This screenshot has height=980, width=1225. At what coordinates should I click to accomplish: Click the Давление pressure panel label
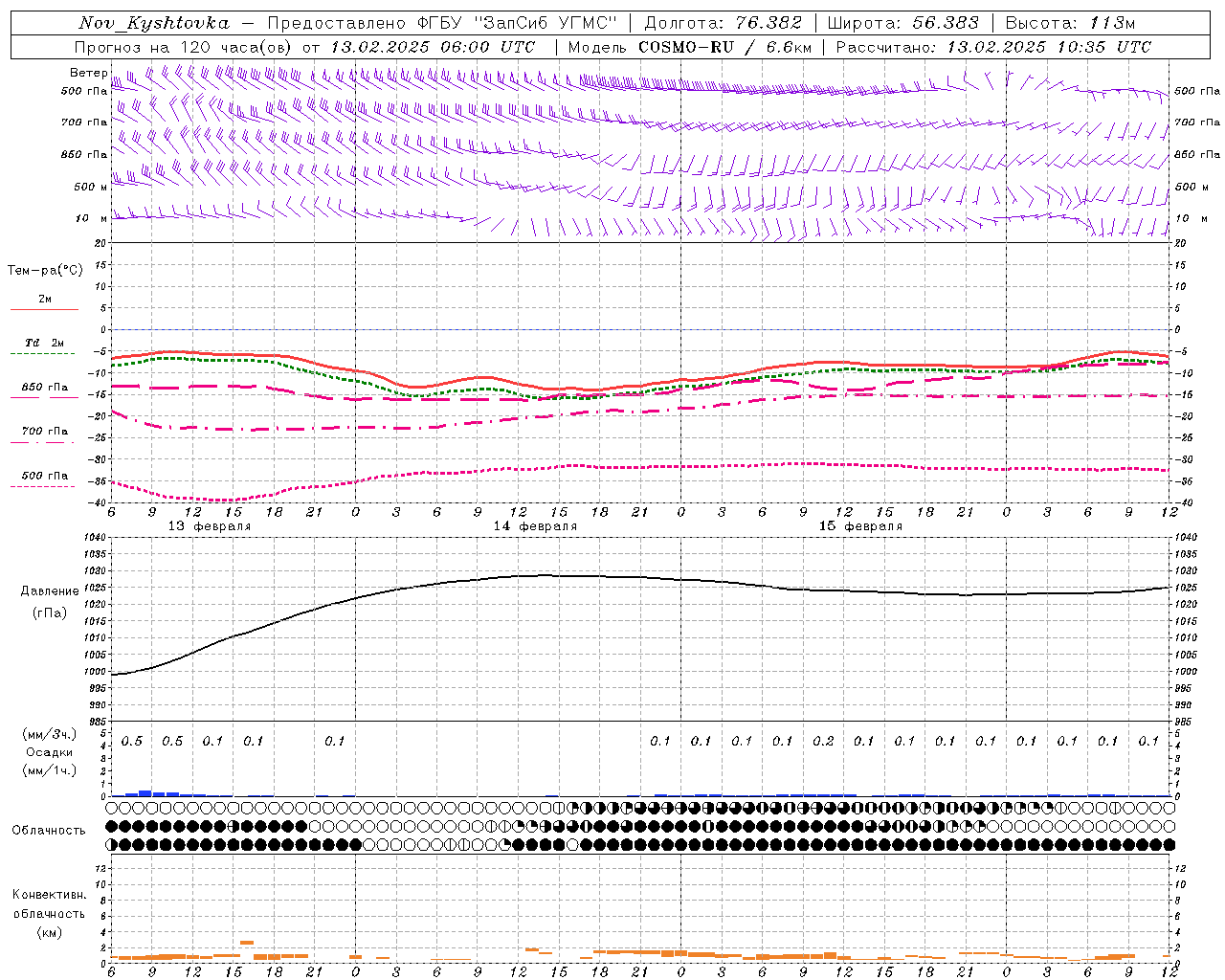pos(50,591)
